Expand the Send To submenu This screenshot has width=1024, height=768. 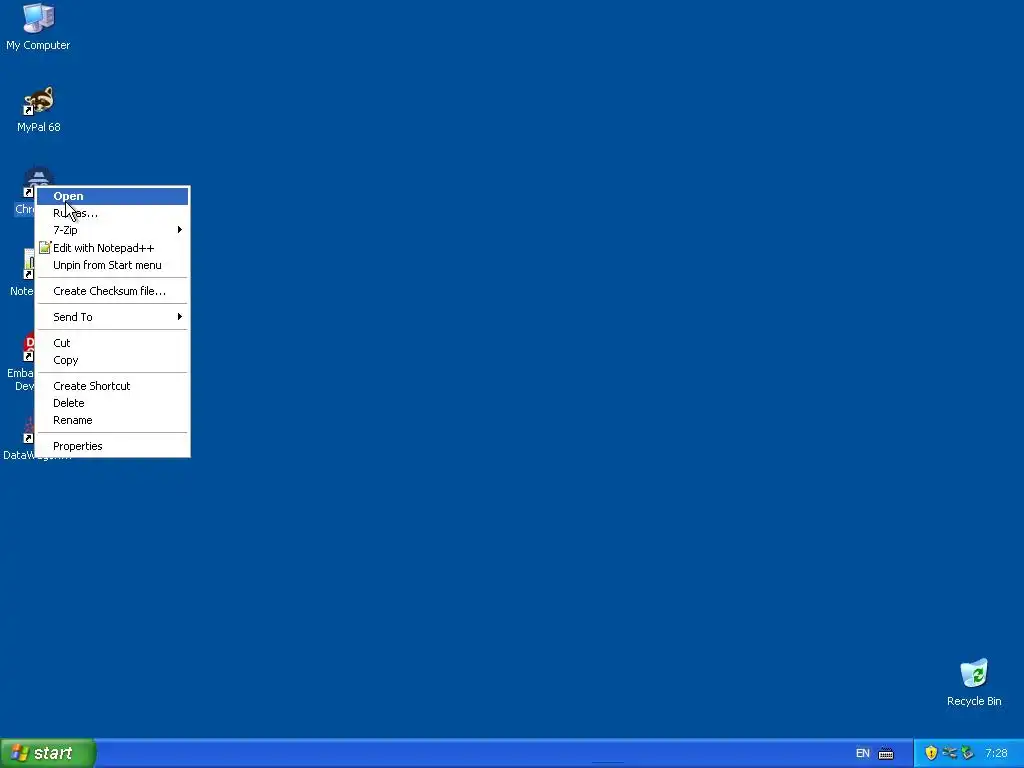(x=112, y=317)
